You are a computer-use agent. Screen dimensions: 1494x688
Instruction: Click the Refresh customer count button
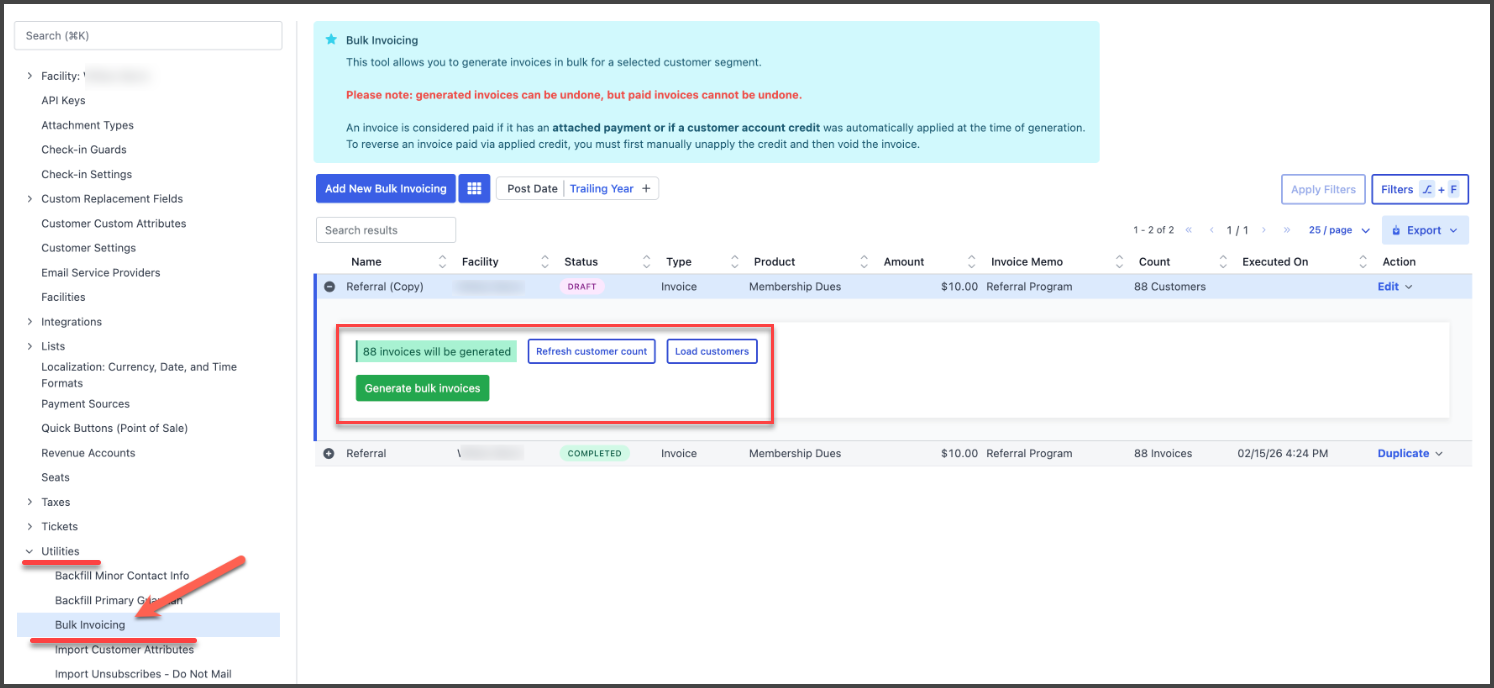[591, 352]
